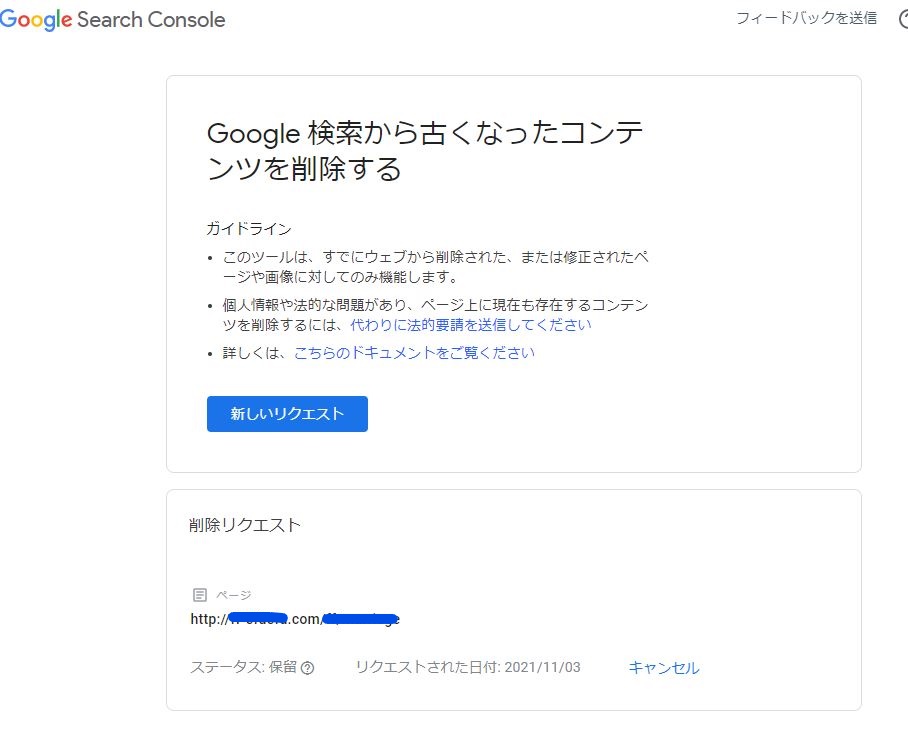Click the redacted page URL starting with http://
The height and width of the screenshot is (734, 908).
[x=295, y=619]
